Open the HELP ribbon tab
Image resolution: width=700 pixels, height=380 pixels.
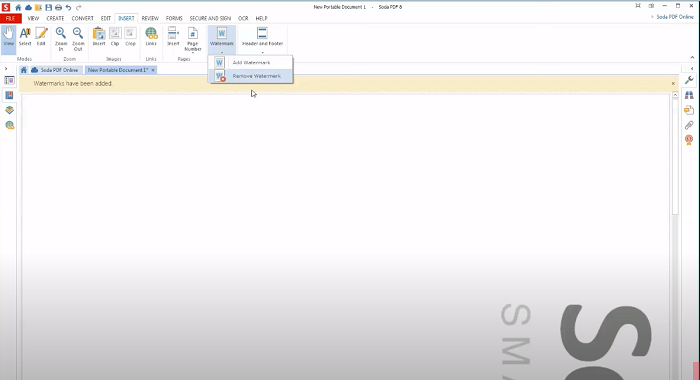(x=262, y=18)
